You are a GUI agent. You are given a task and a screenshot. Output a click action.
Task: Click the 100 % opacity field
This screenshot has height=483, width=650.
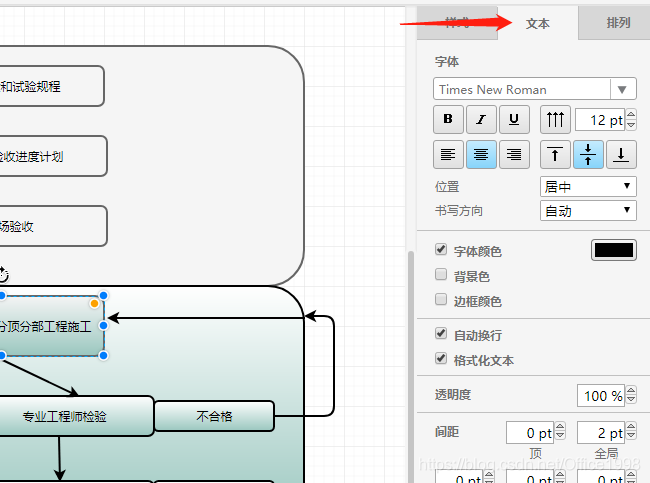click(x=601, y=396)
